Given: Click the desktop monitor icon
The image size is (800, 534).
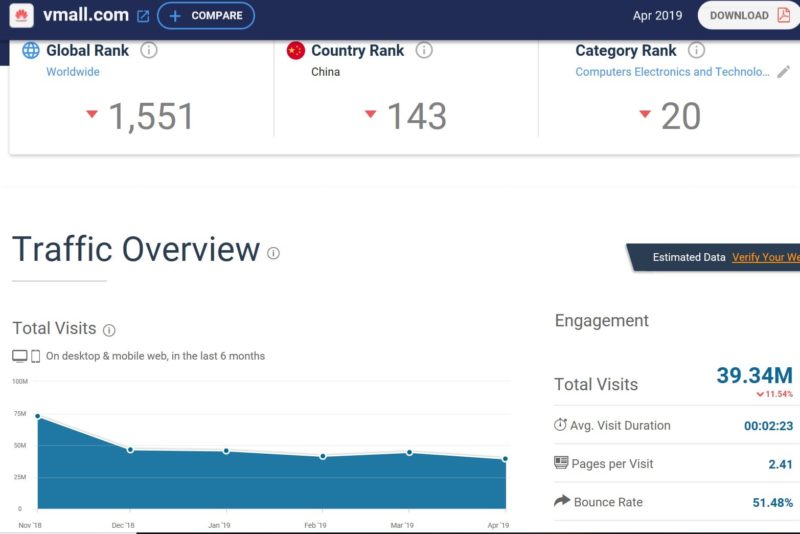Looking at the screenshot, I should [20, 356].
